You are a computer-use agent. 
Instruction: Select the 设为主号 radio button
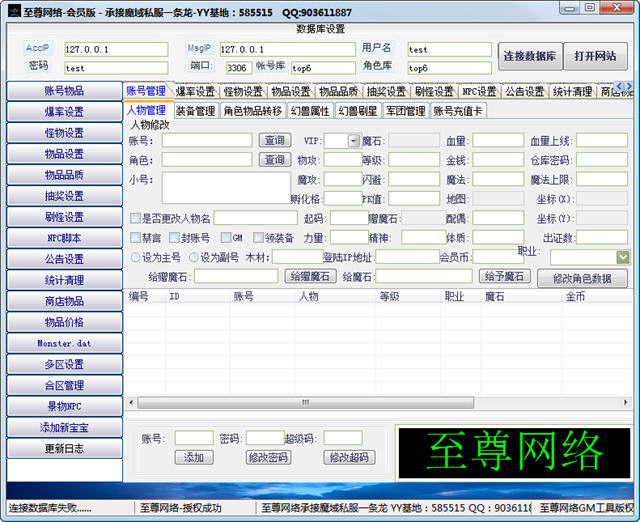[135, 257]
